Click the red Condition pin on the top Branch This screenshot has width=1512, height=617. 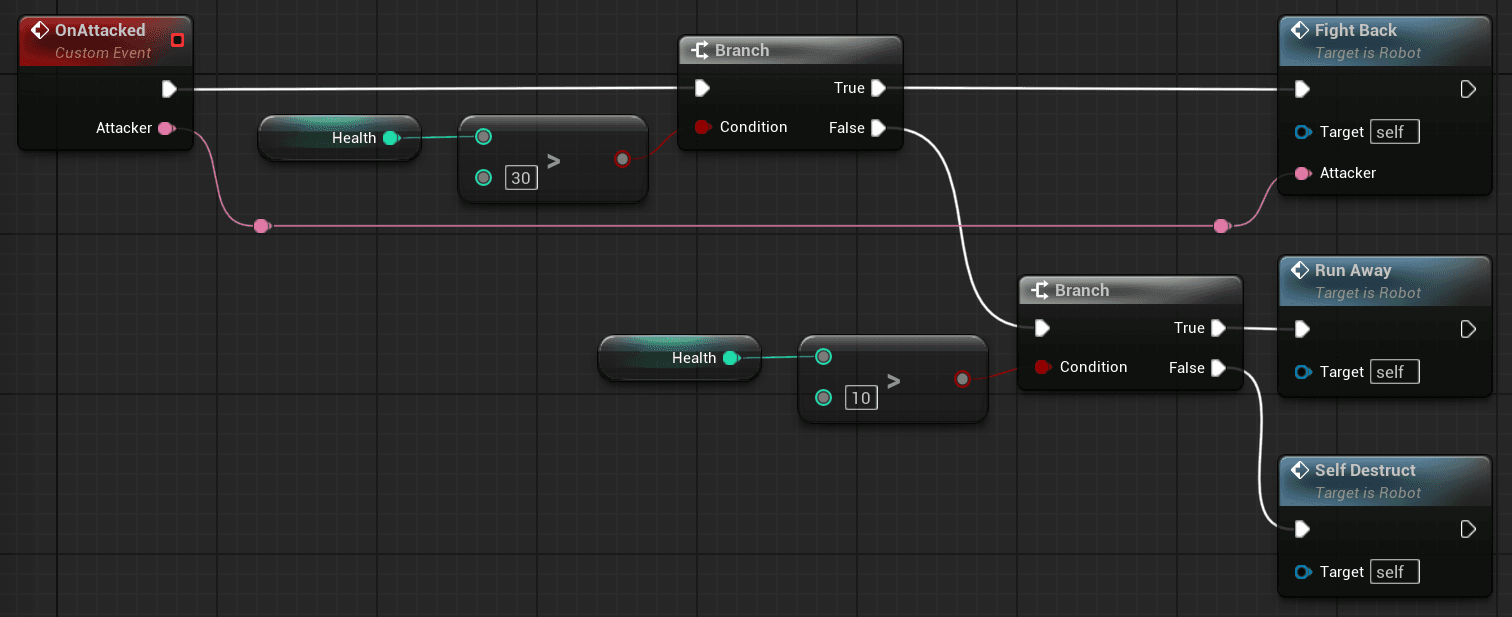coord(704,127)
